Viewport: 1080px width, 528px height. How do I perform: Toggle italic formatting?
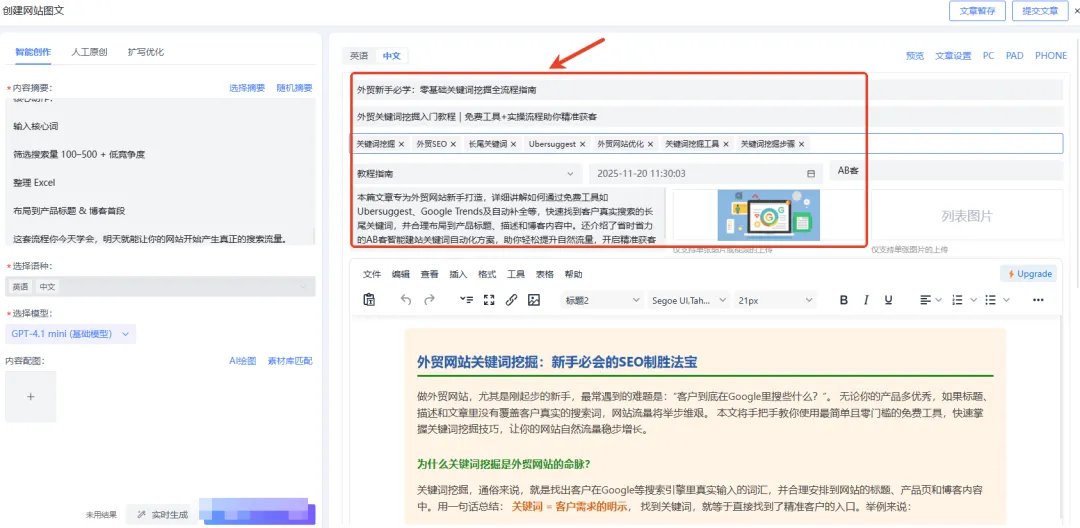(x=866, y=300)
